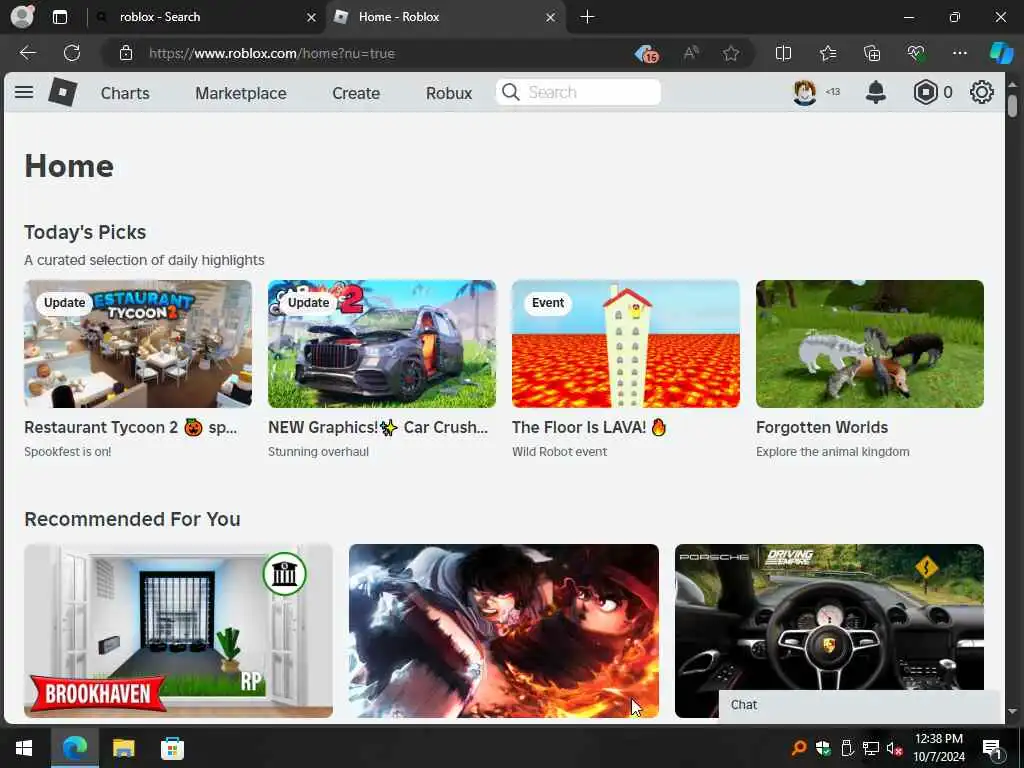The image size is (1024, 768).
Task: Expand the Chat panel
Action: (x=859, y=705)
